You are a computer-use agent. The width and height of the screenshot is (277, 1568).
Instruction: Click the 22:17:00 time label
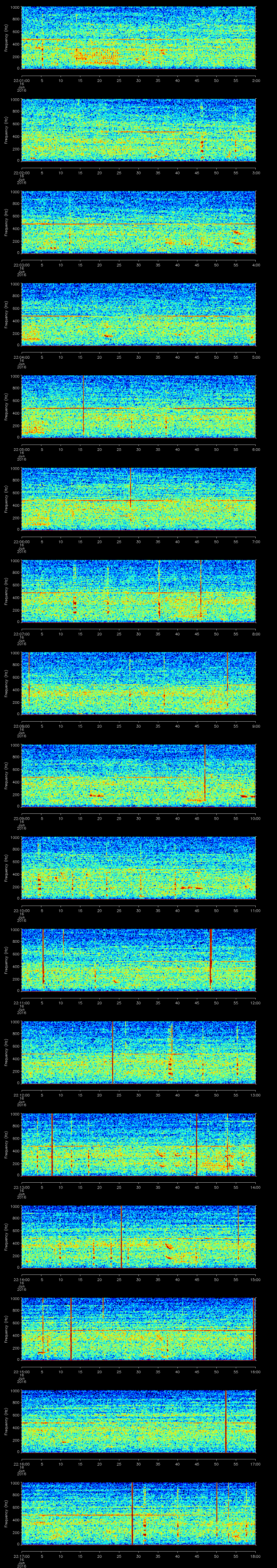coord(21,1556)
